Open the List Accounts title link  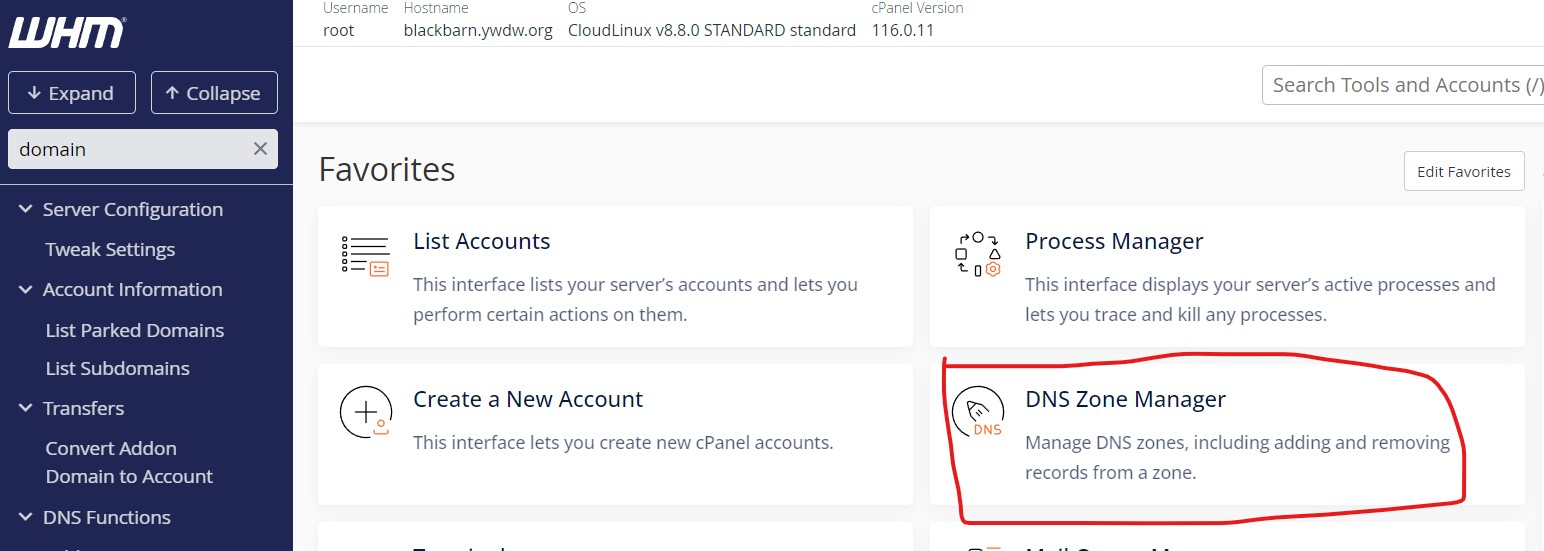coord(482,241)
